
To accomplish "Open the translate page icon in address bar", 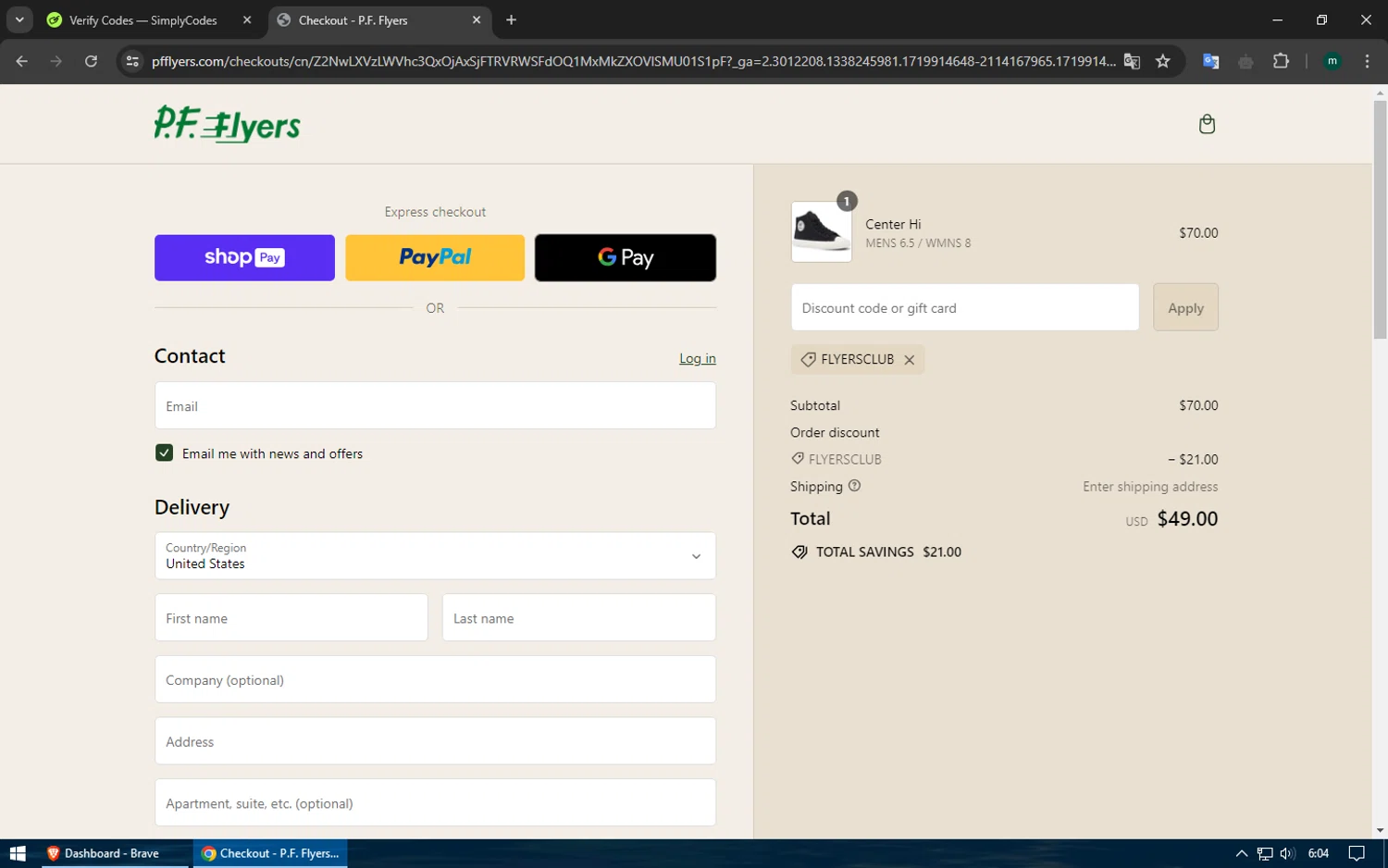I will coord(1132,61).
